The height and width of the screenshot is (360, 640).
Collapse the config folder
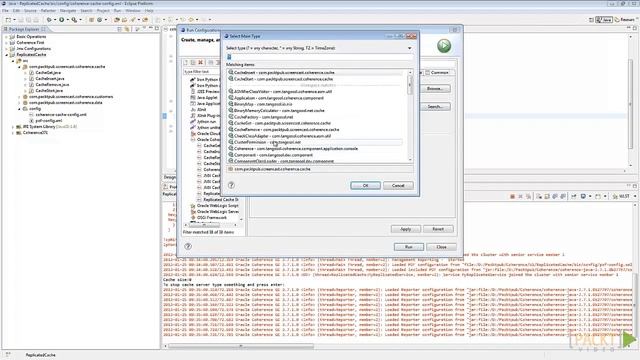[19, 109]
